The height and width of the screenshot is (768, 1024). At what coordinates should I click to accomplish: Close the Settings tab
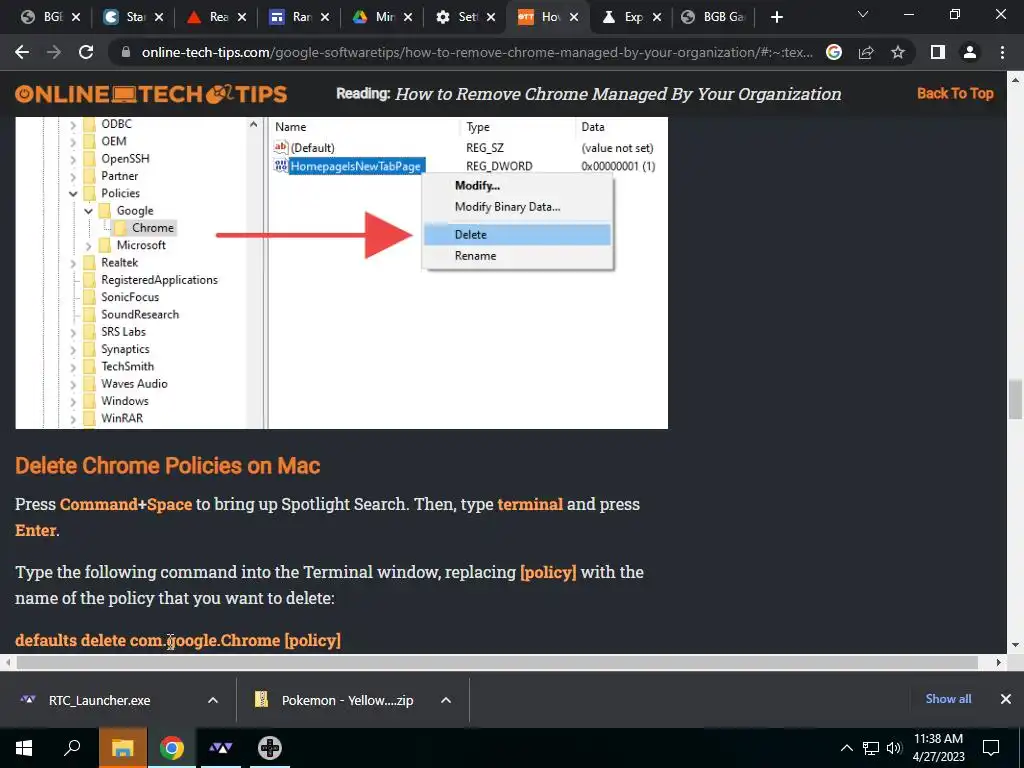(x=491, y=17)
